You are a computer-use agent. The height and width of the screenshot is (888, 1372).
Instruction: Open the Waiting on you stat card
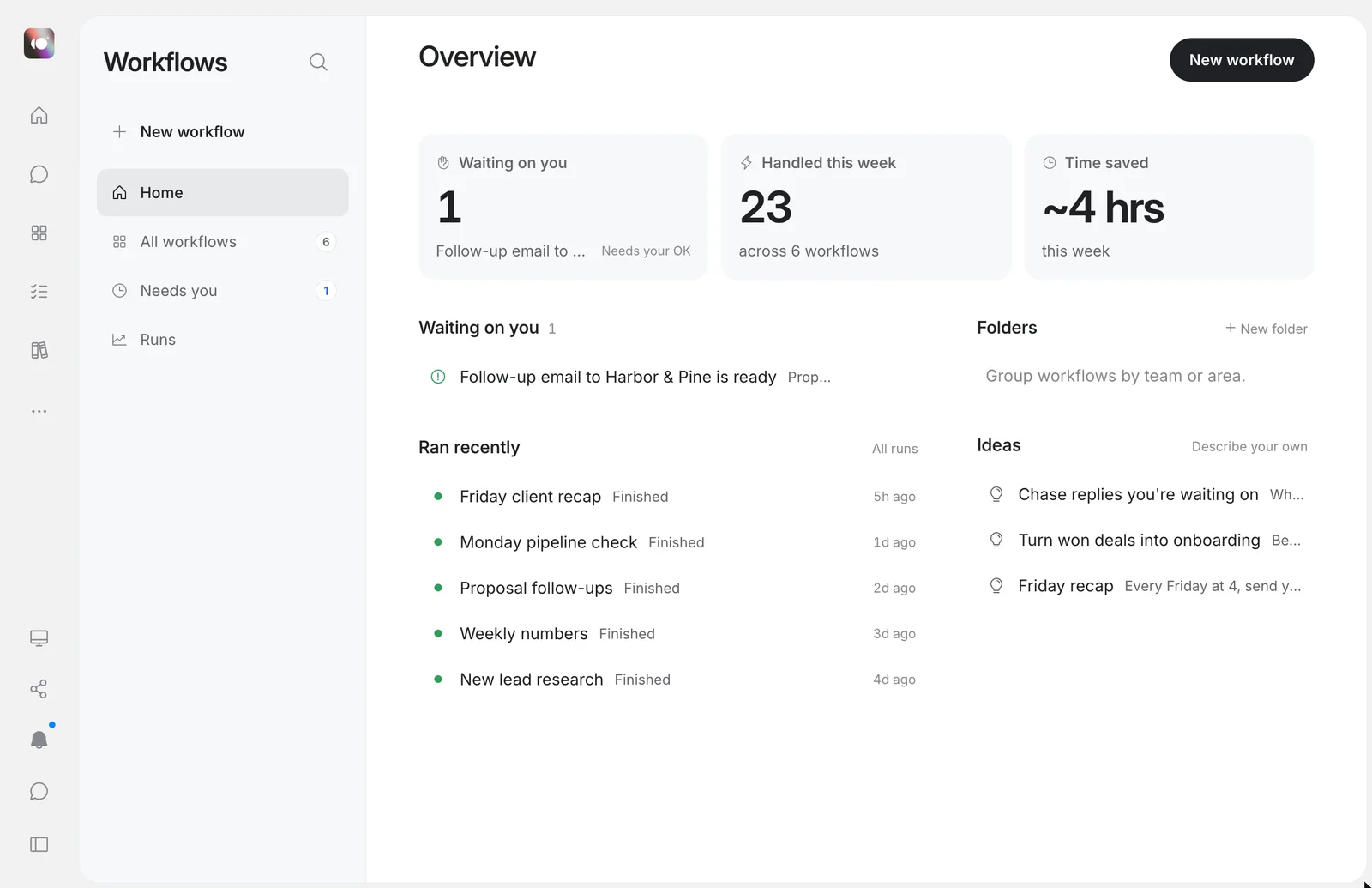[563, 206]
